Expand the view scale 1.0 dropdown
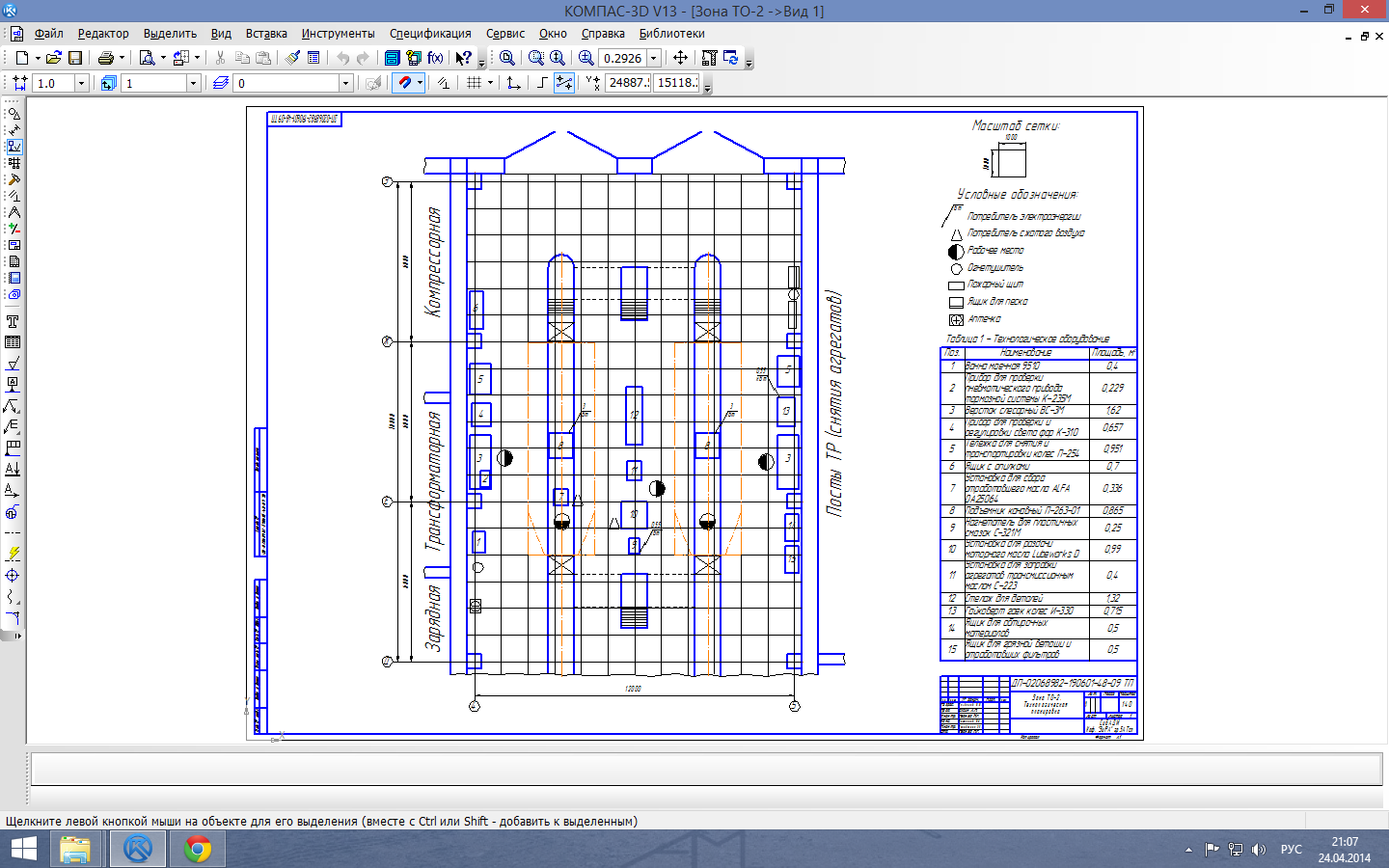 click(x=81, y=83)
